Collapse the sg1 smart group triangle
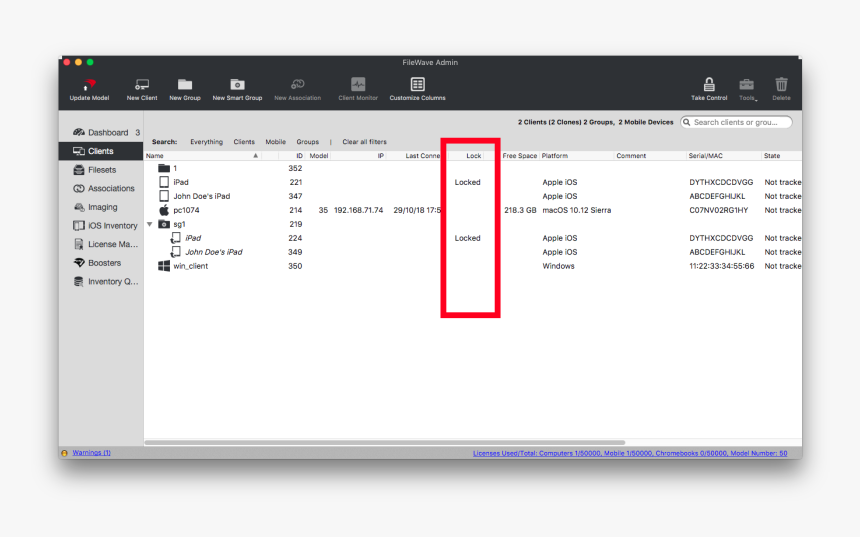The height and width of the screenshot is (537, 860). (150, 224)
